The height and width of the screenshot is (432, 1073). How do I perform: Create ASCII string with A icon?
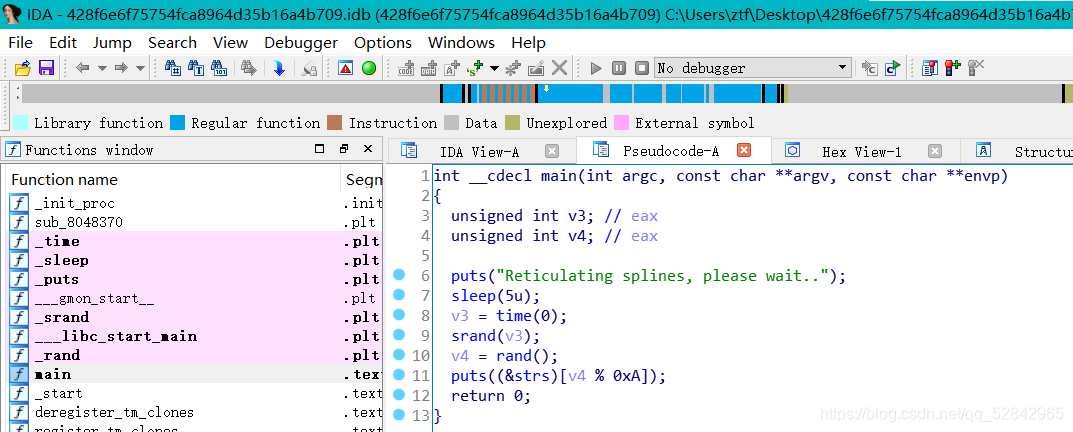[x=452, y=68]
